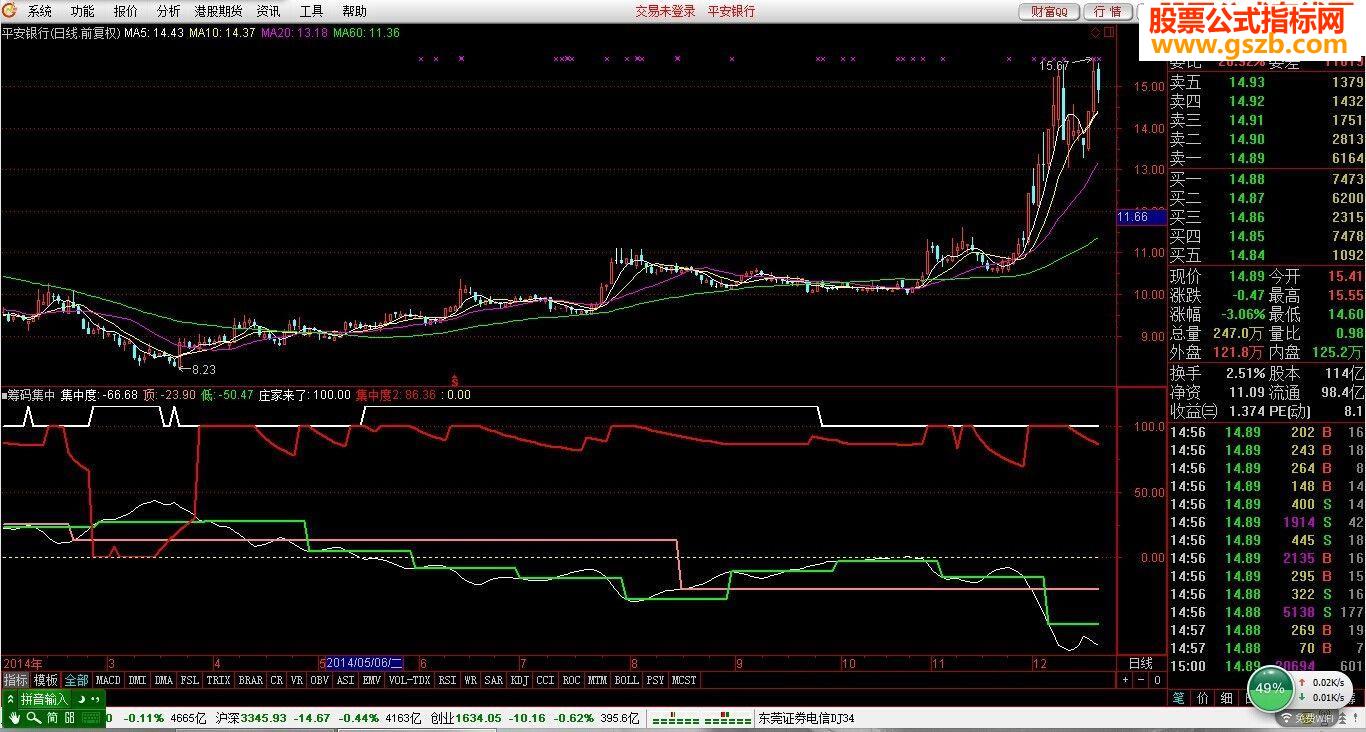Open the 资讯 menu
The width and height of the screenshot is (1366, 732).
click(268, 11)
